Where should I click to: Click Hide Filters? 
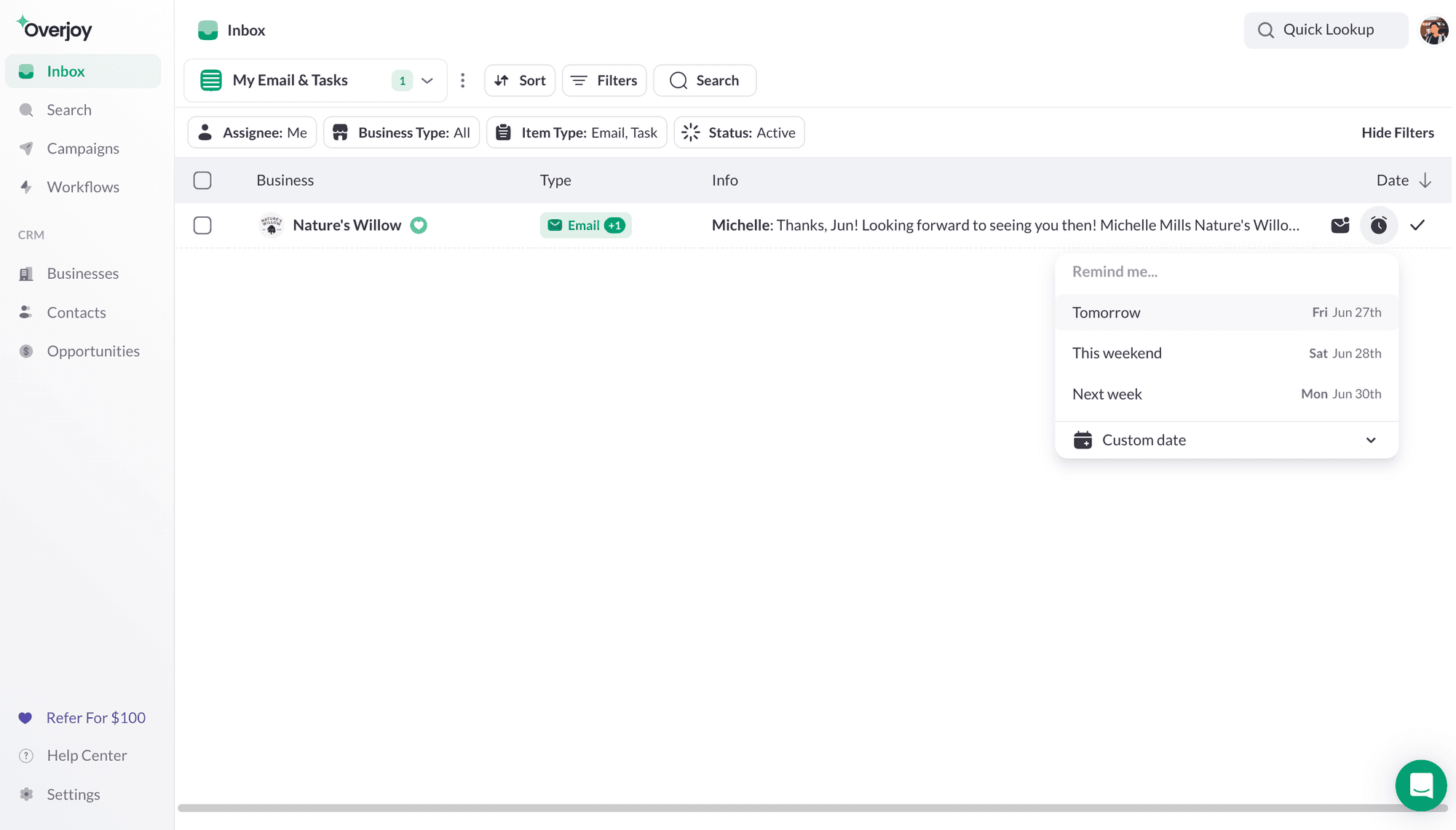click(x=1398, y=133)
